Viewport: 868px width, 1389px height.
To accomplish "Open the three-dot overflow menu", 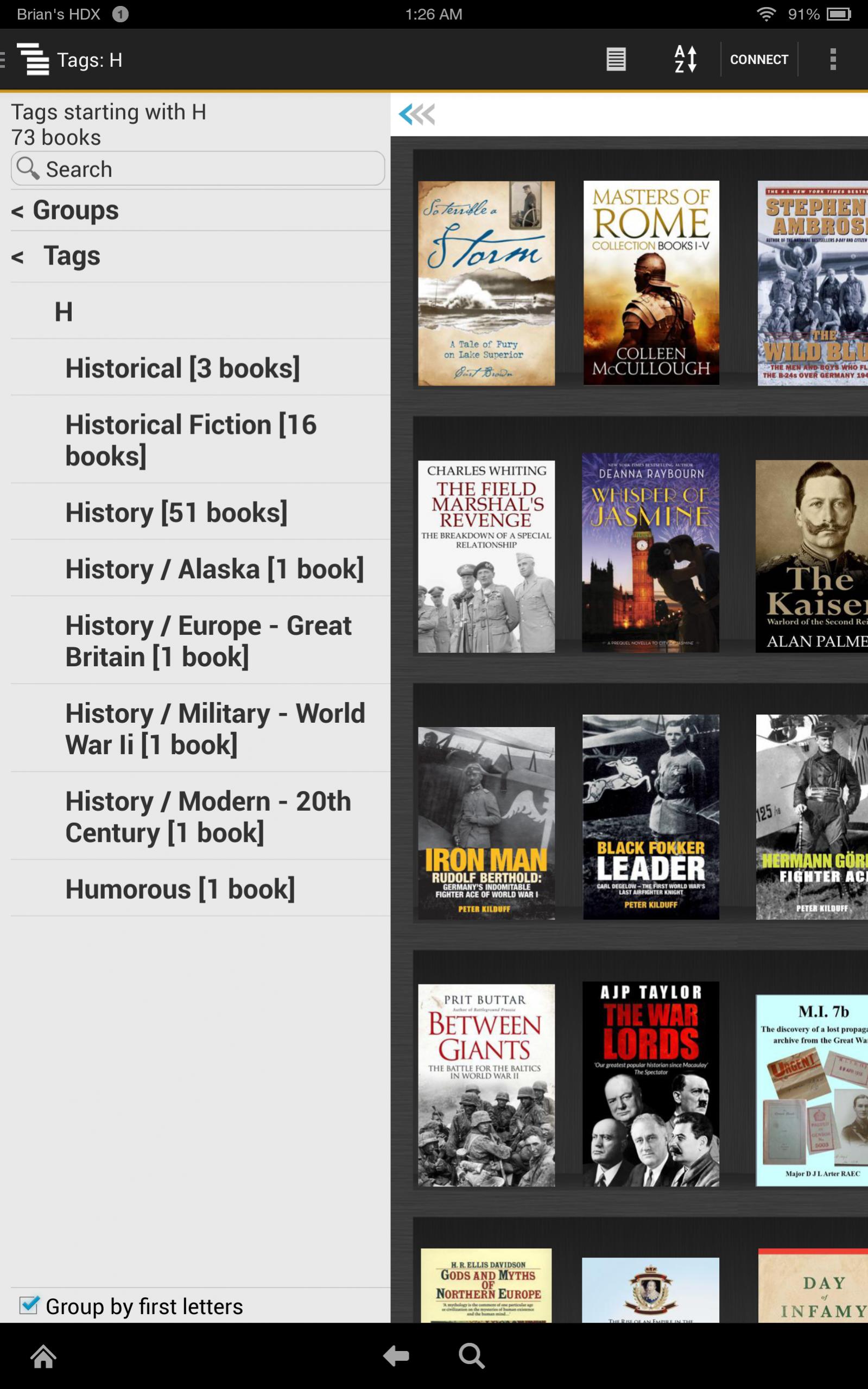I will pyautogui.click(x=832, y=59).
